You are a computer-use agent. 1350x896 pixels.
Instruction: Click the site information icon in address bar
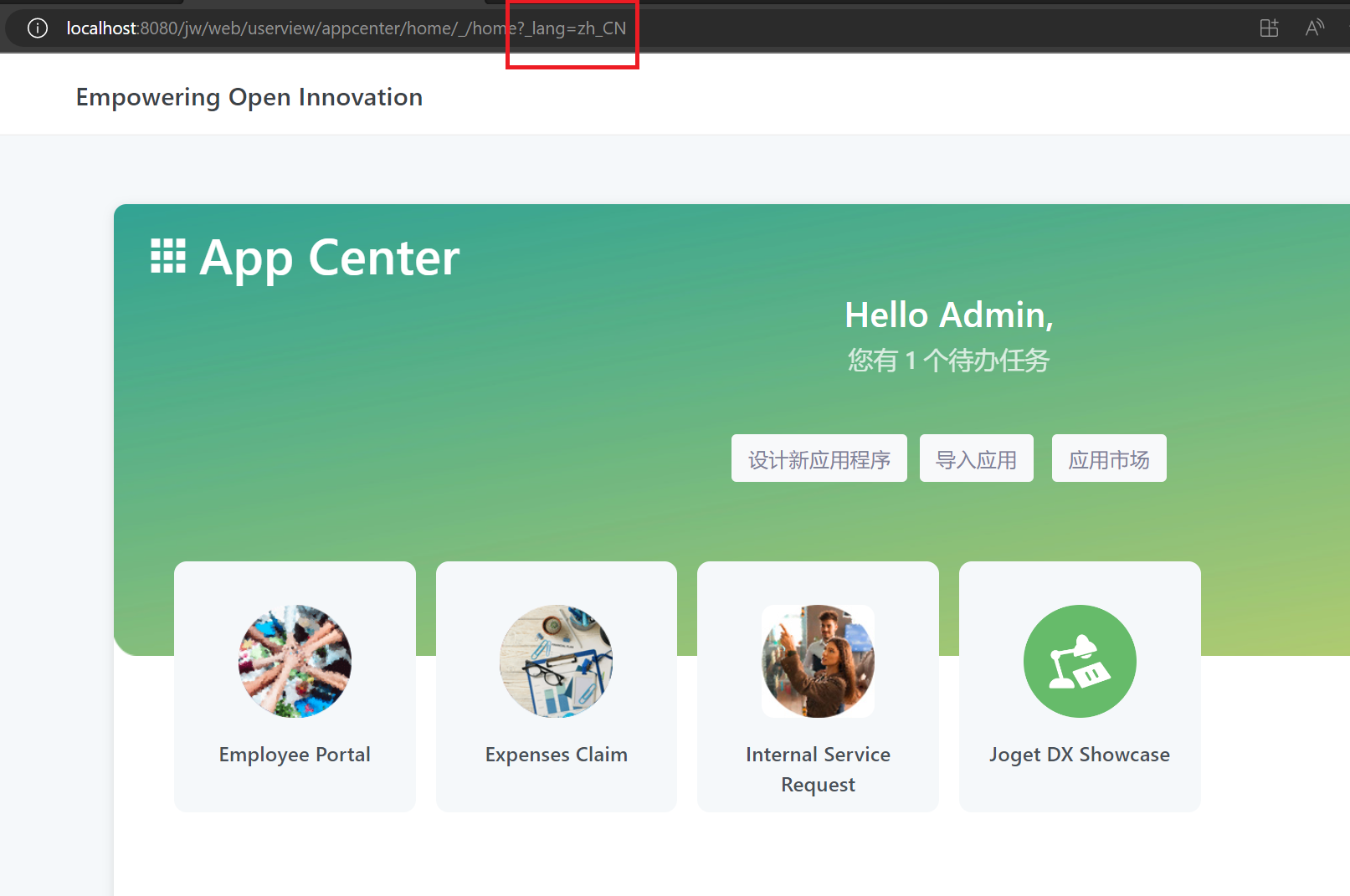click(38, 28)
